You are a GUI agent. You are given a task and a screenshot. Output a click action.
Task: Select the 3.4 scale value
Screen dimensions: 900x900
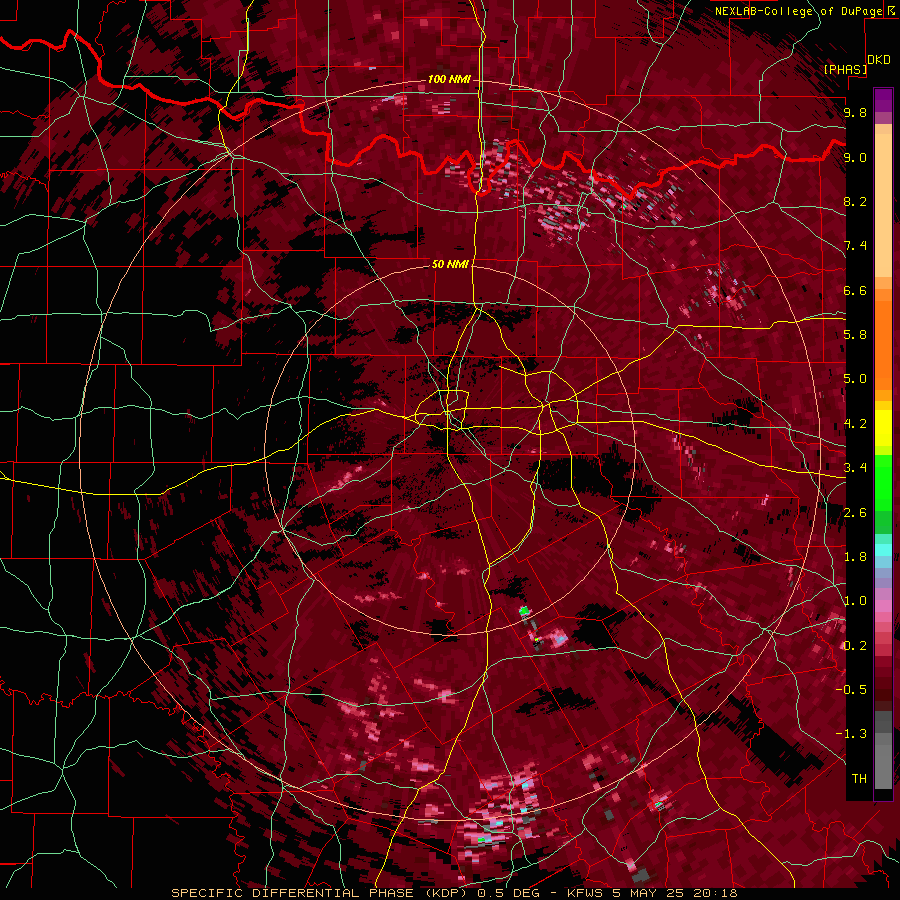coord(855,468)
